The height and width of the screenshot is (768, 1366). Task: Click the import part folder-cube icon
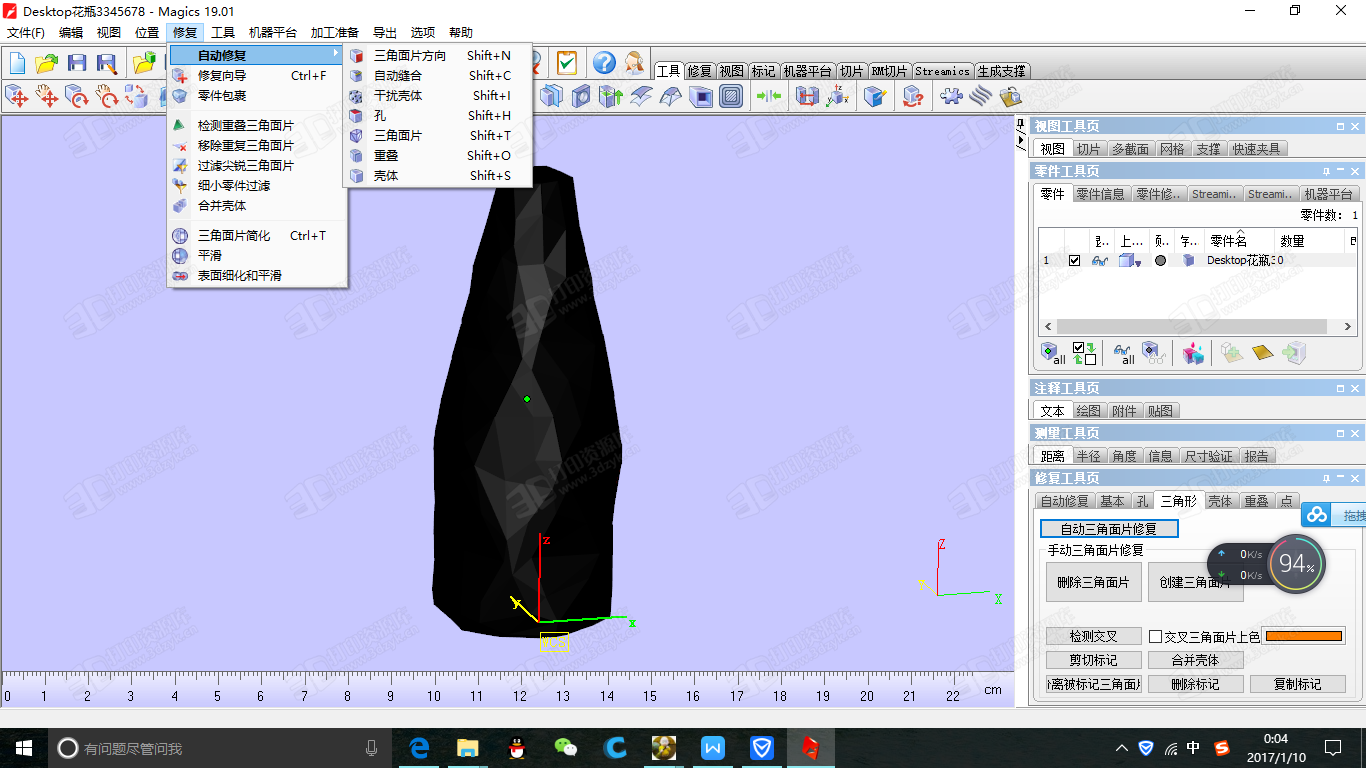click(x=145, y=64)
